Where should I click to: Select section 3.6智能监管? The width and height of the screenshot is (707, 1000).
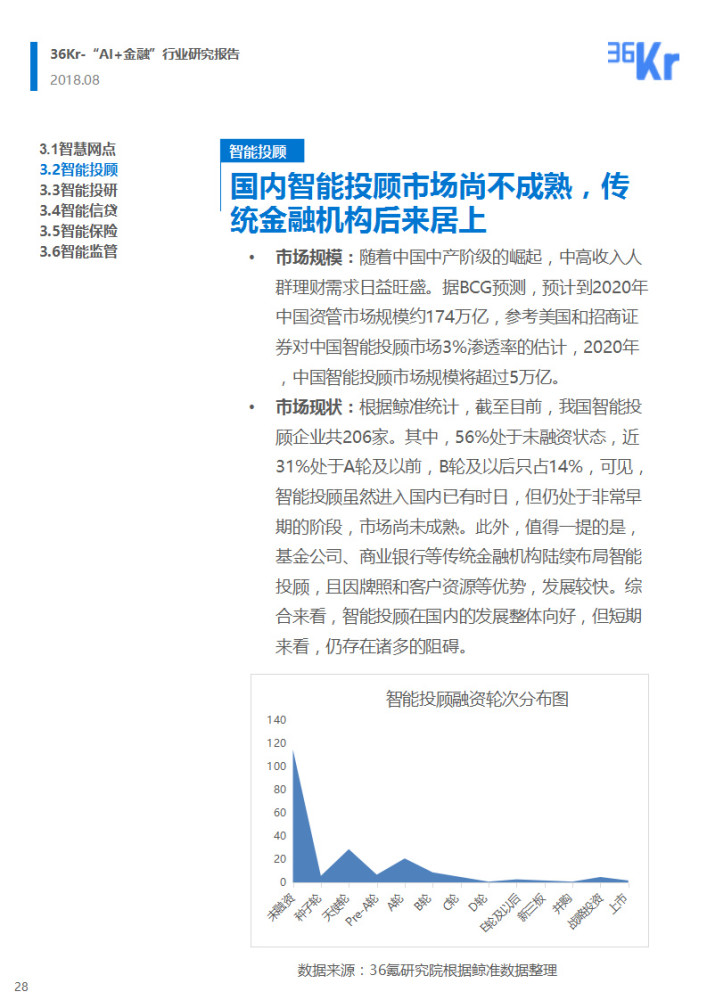pyautogui.click(x=78, y=251)
